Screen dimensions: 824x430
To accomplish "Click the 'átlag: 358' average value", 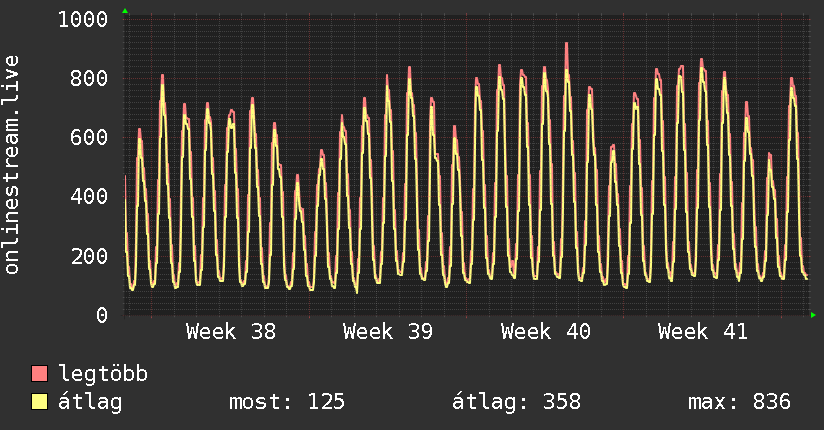I will point(517,402).
